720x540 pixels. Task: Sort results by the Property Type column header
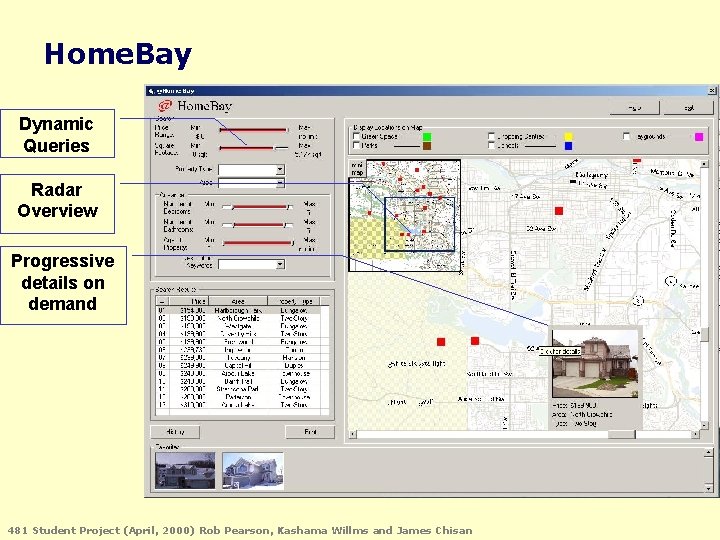[x=294, y=301]
